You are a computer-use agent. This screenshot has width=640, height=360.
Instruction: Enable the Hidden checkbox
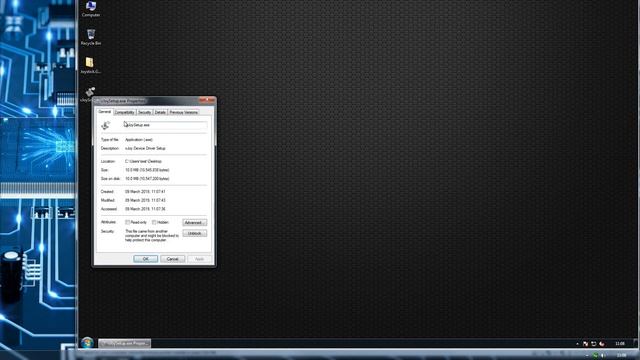tap(154, 222)
